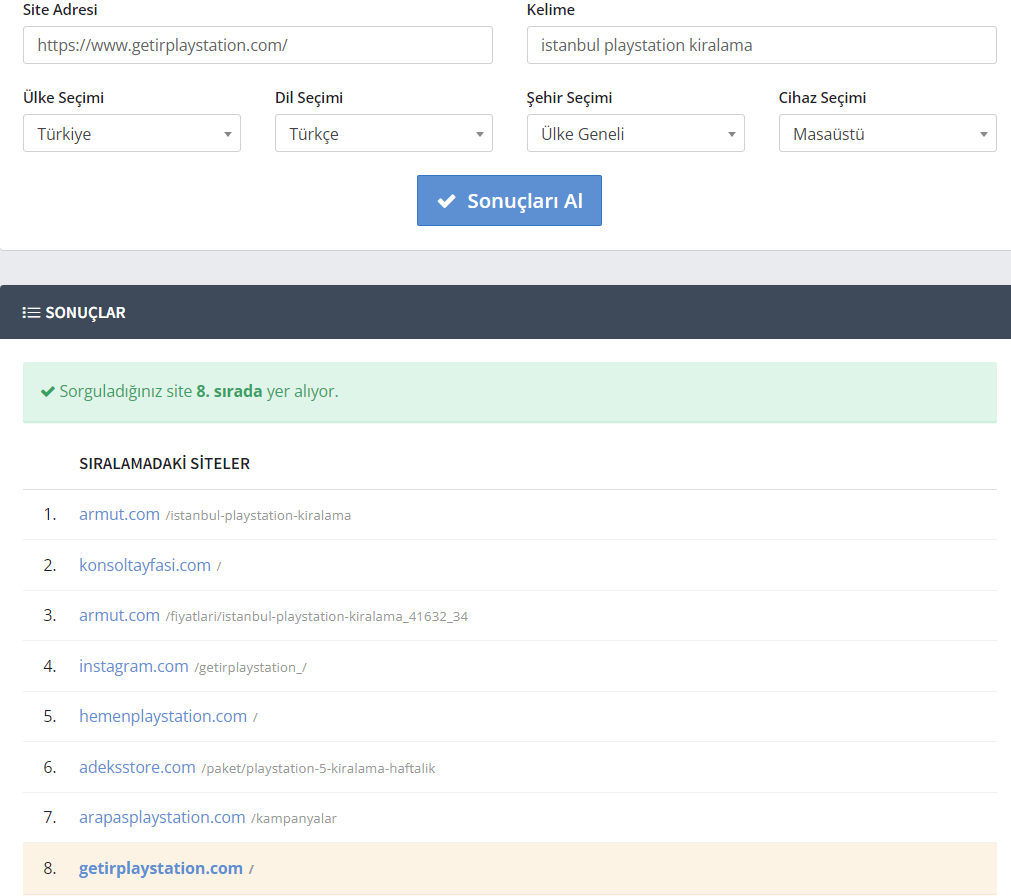Open instagram.com link in rank 4
This screenshot has width=1011, height=896.
coord(133,667)
